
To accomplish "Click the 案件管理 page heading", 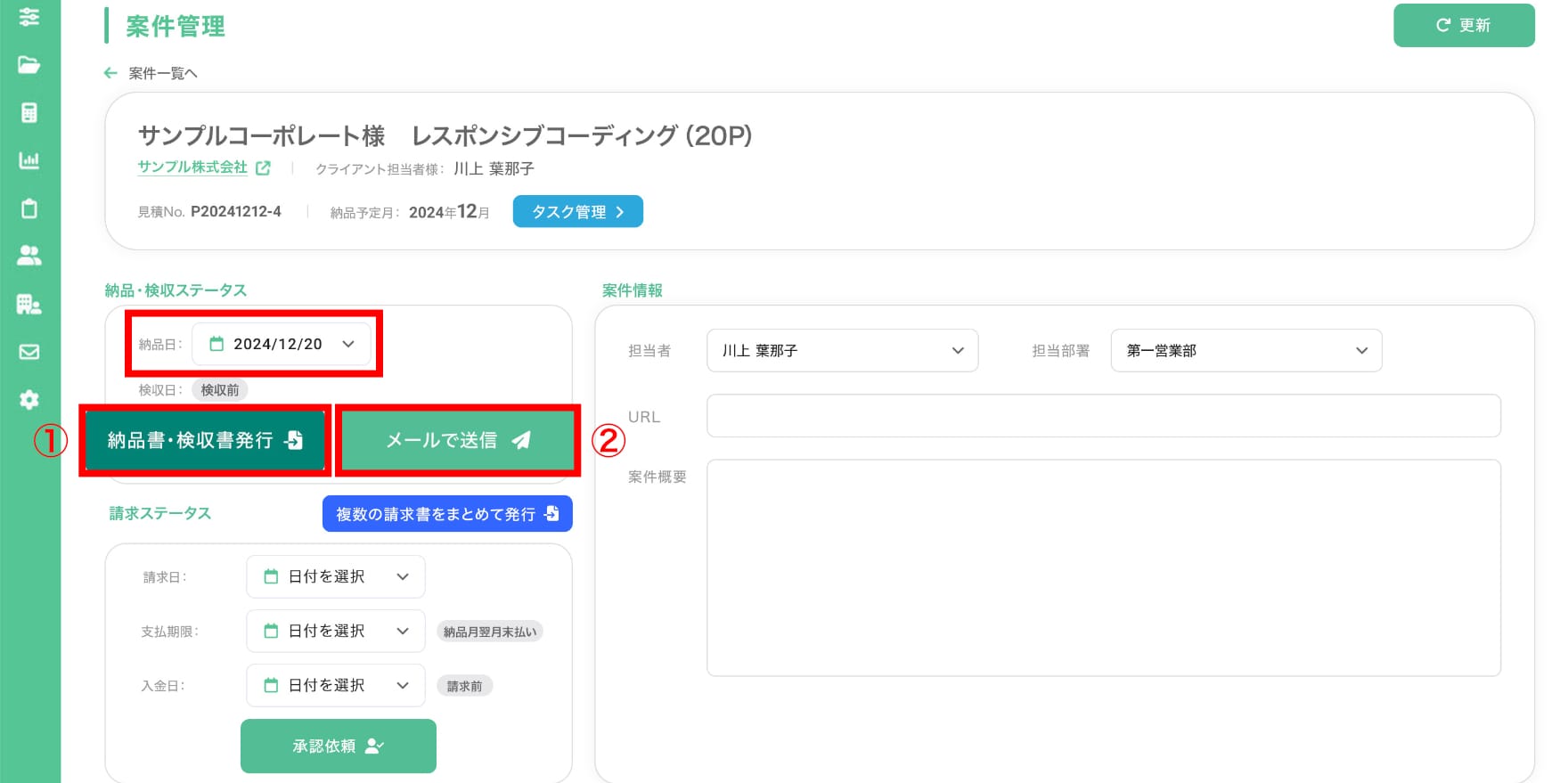I will (x=176, y=27).
